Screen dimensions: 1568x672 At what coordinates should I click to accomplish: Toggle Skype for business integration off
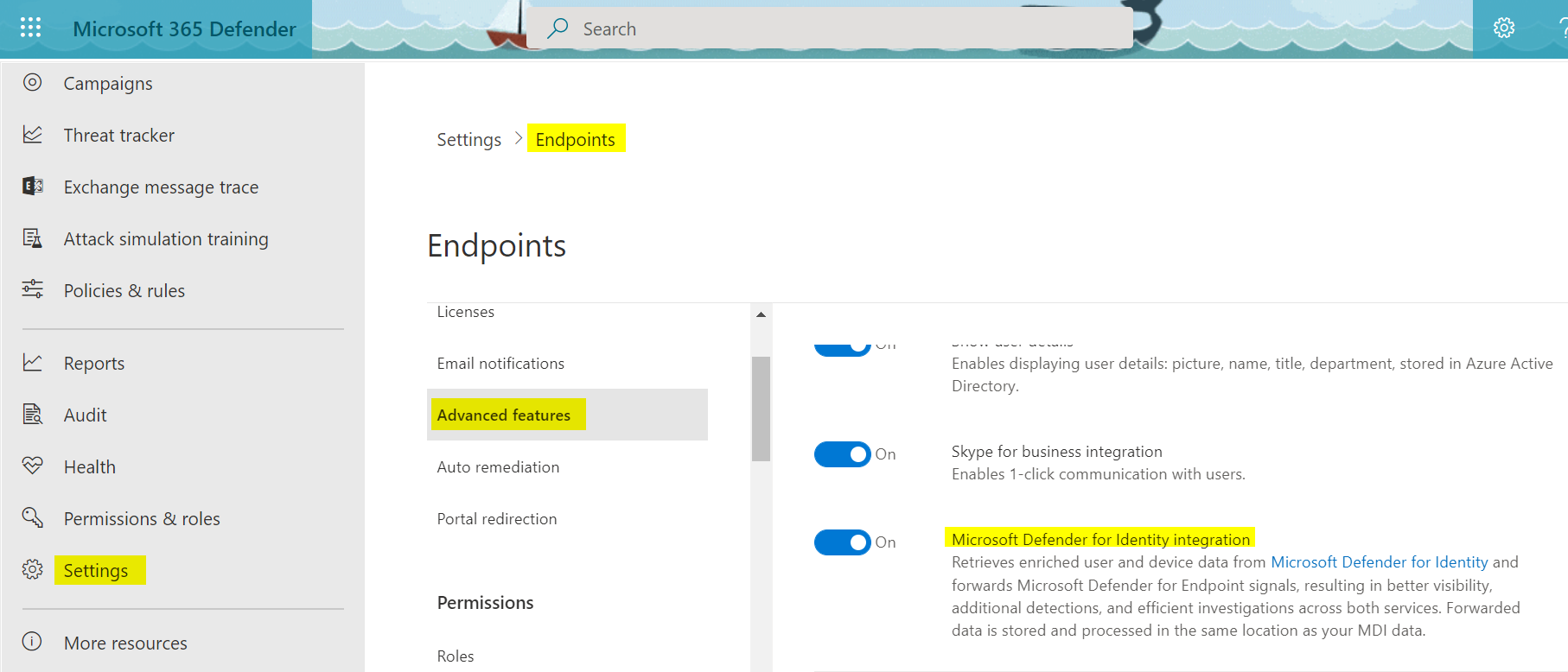(x=842, y=454)
